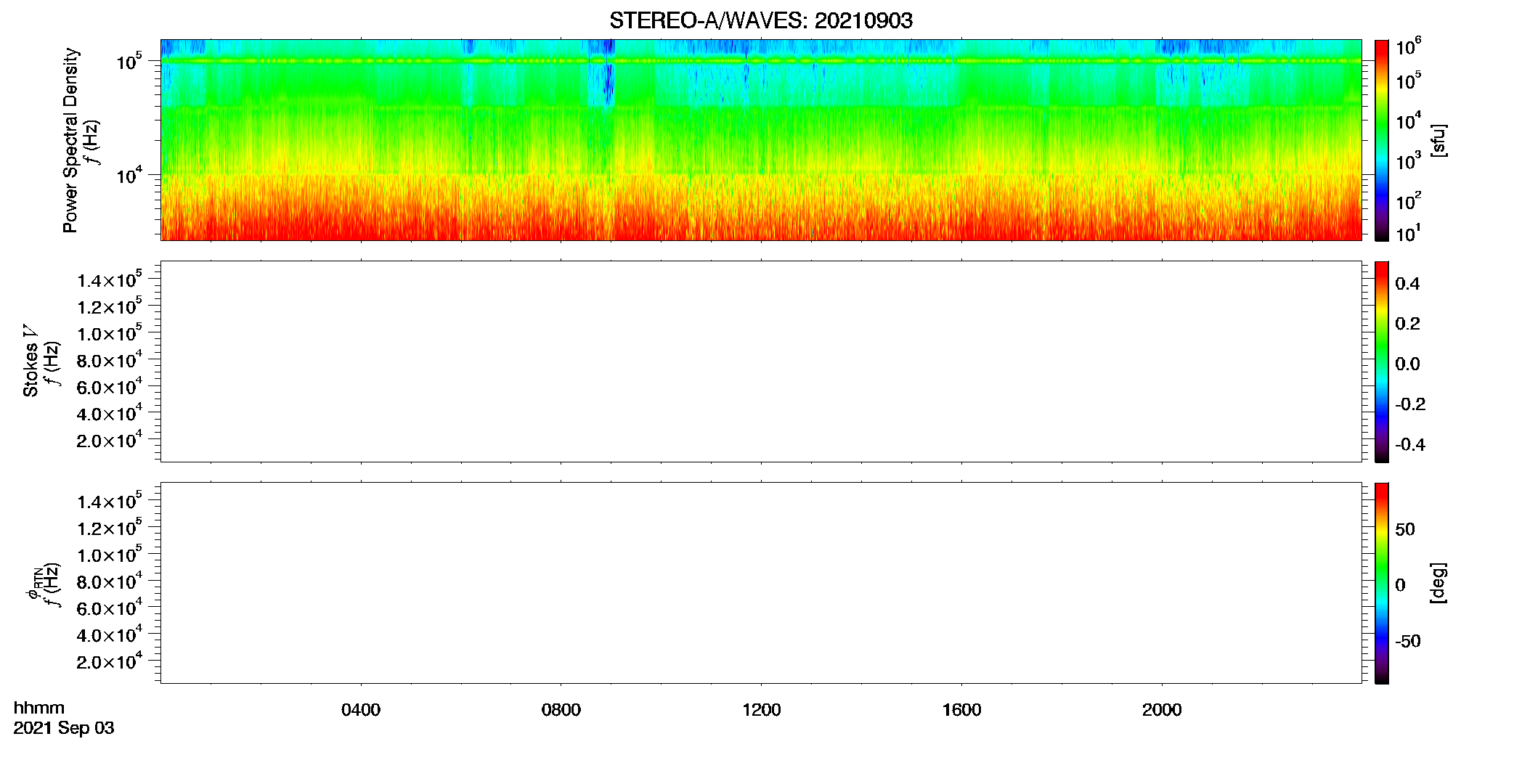The width and height of the screenshot is (1522, 784).
Task: Click the hhmm time format label
Action: click(x=39, y=708)
